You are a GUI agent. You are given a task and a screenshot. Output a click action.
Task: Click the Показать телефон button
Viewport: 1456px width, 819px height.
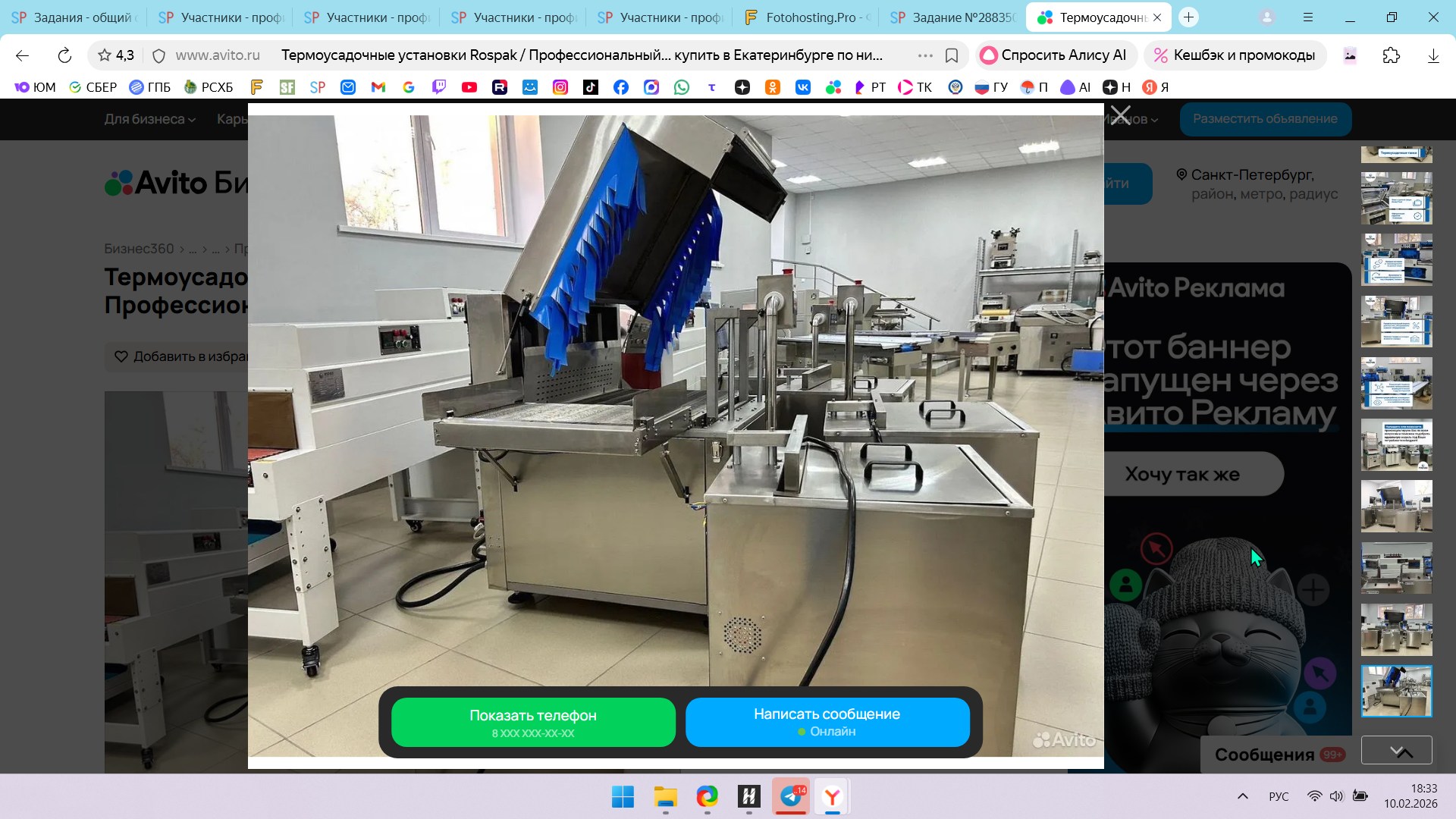533,722
